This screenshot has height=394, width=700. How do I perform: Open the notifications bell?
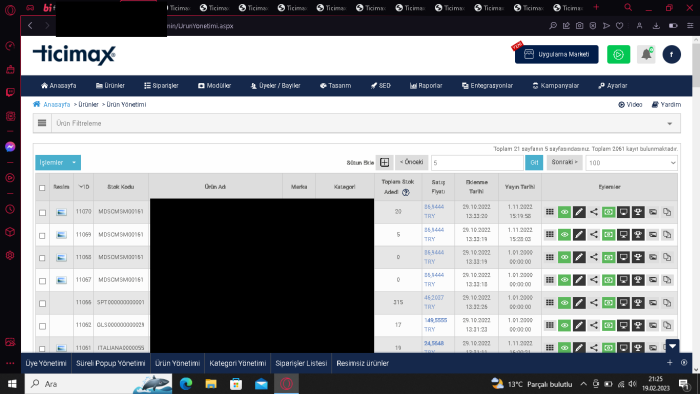tap(646, 54)
